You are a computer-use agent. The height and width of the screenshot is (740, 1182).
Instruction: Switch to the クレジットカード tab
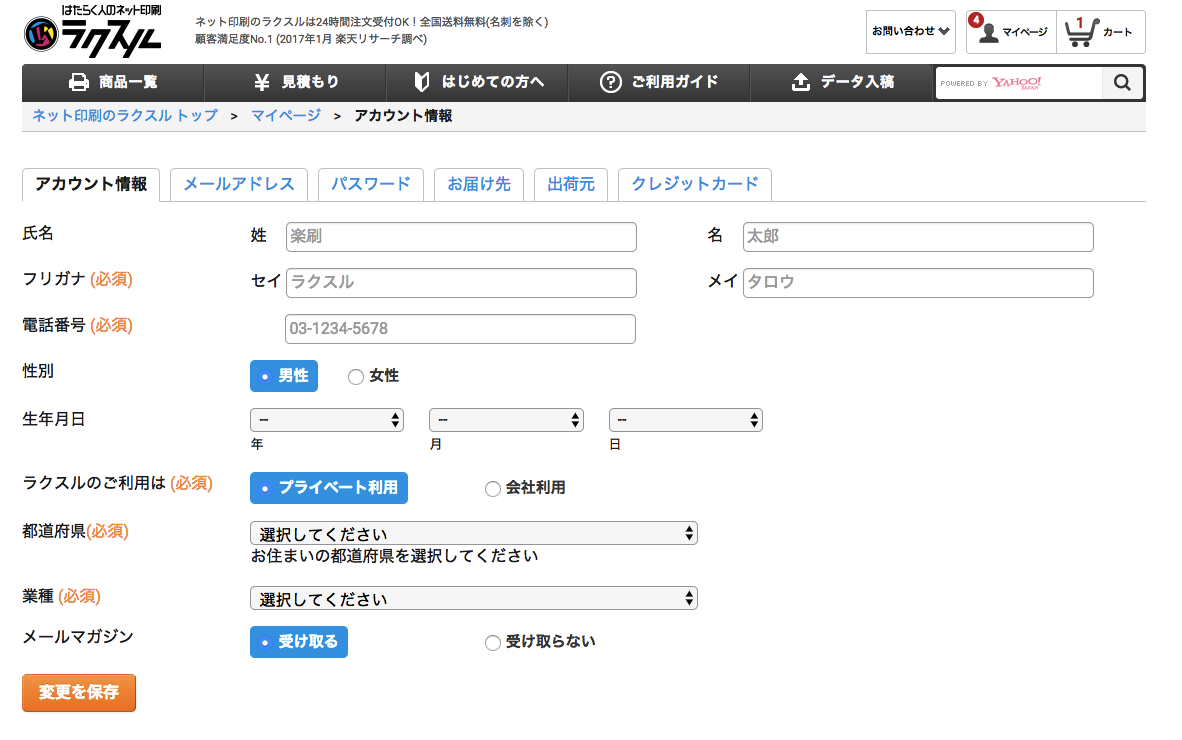tap(694, 184)
